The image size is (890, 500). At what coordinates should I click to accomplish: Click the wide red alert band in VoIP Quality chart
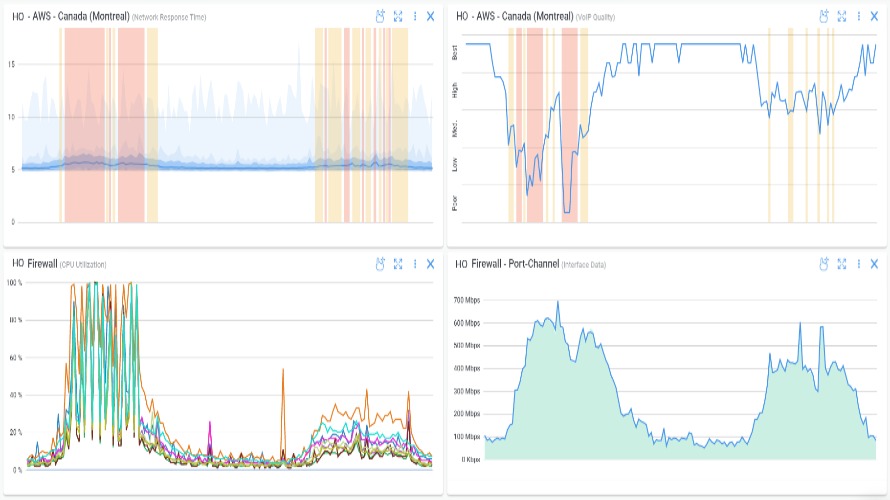click(533, 120)
